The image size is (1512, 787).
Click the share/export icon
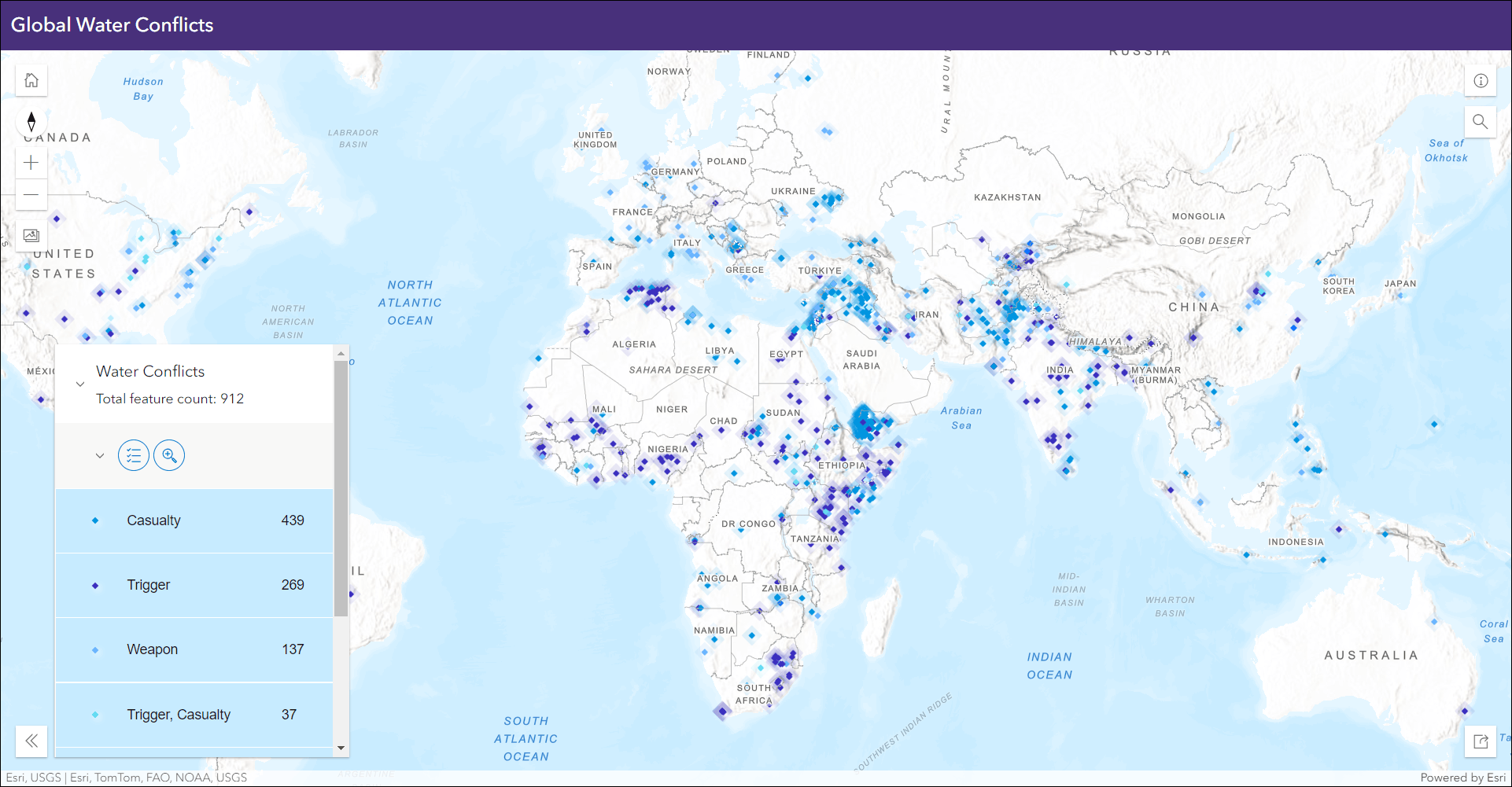tap(1481, 741)
